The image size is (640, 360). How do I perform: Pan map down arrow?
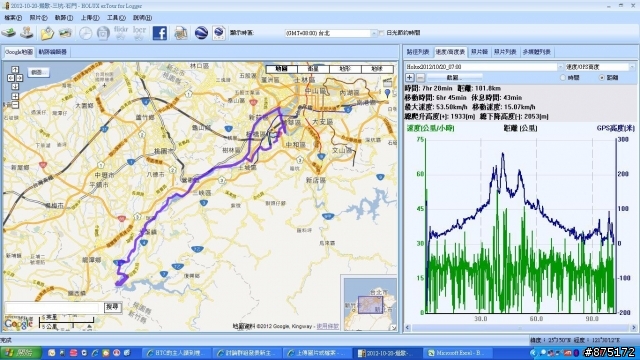tap(15, 87)
